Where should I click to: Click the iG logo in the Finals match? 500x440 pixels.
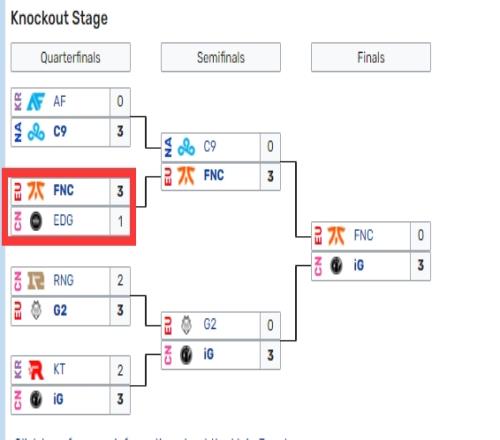tap(336, 266)
